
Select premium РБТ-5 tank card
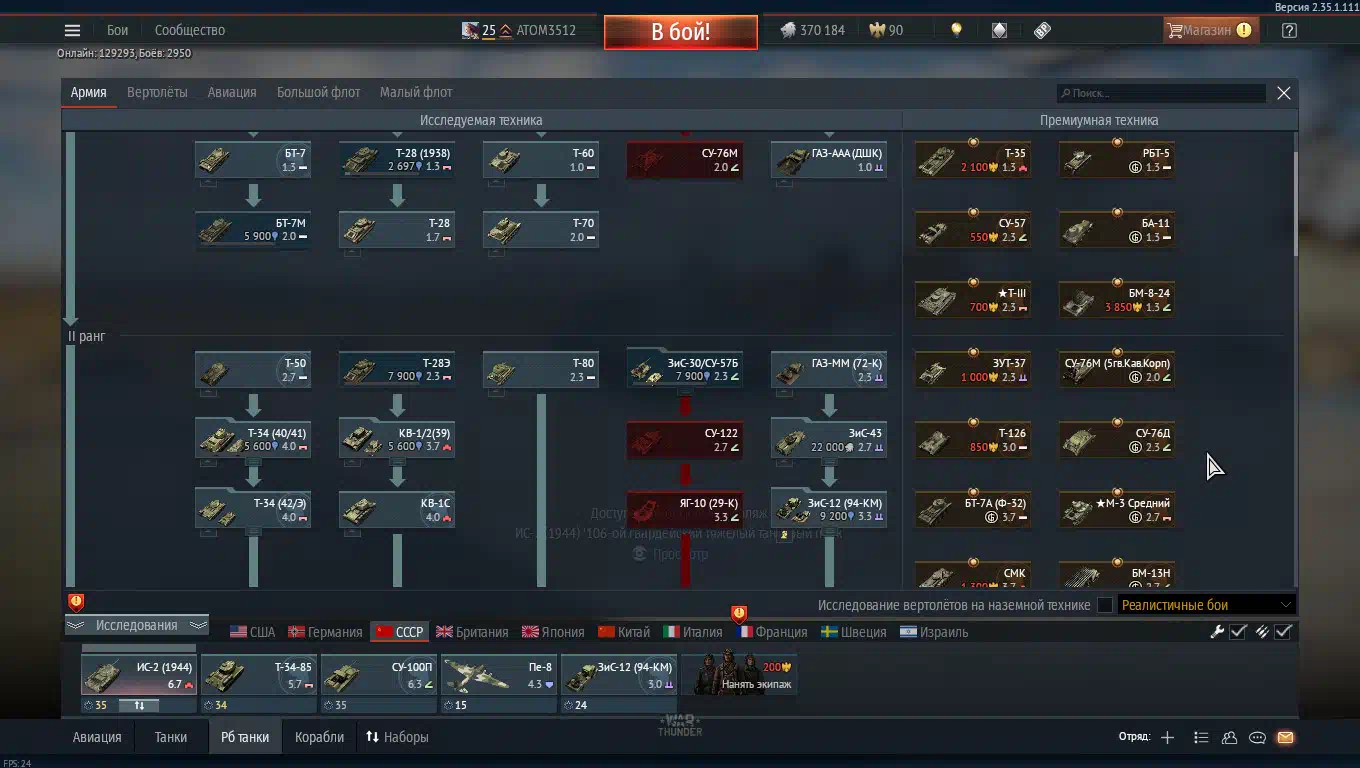1117,160
